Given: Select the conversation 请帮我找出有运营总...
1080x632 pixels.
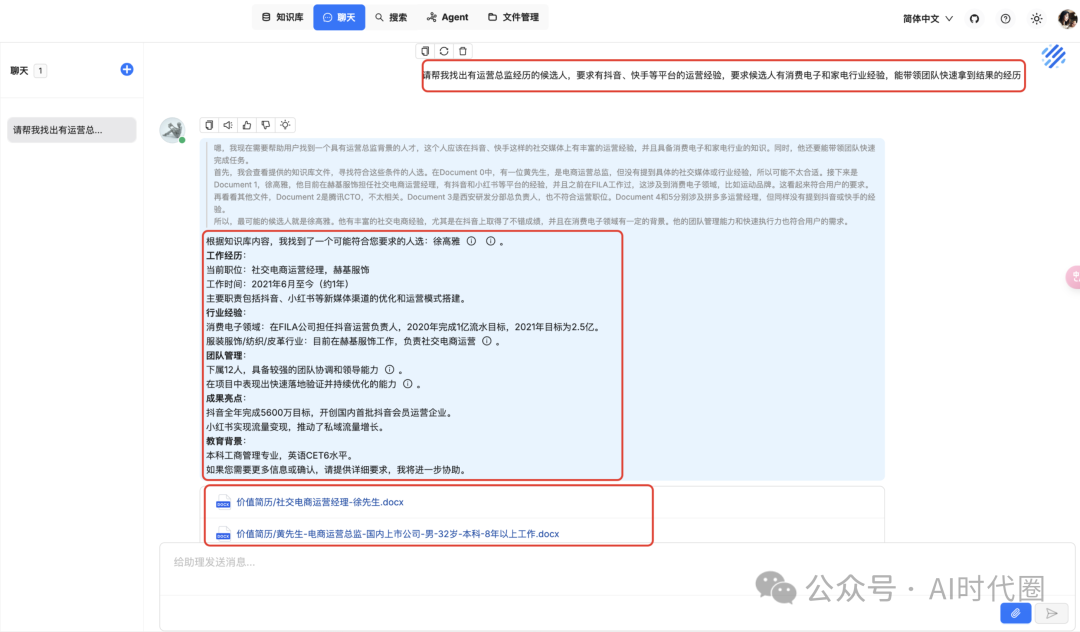Looking at the screenshot, I should pyautogui.click(x=72, y=130).
